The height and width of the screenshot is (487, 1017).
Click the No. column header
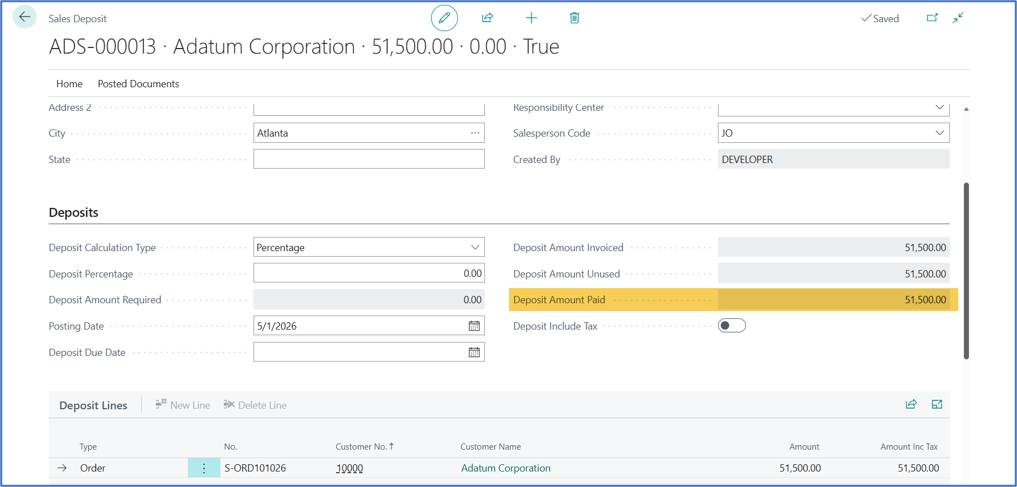pos(231,447)
